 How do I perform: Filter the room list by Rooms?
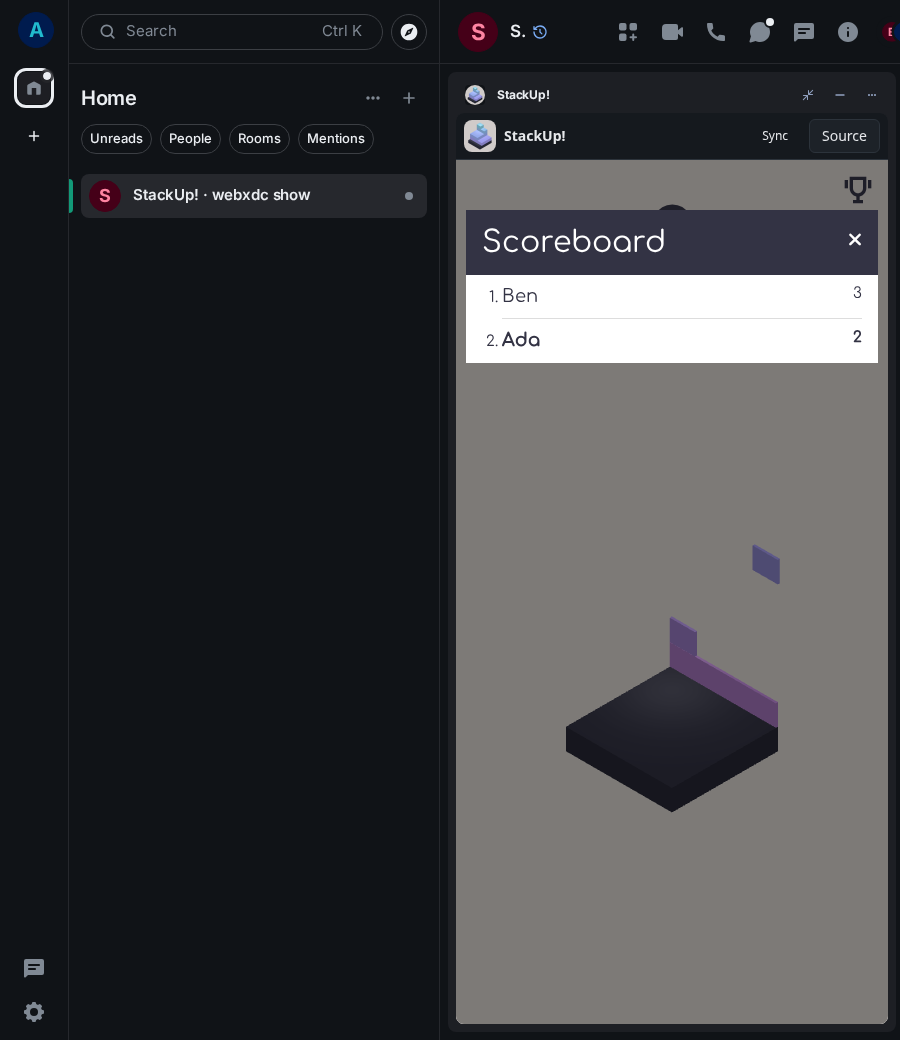coord(259,139)
